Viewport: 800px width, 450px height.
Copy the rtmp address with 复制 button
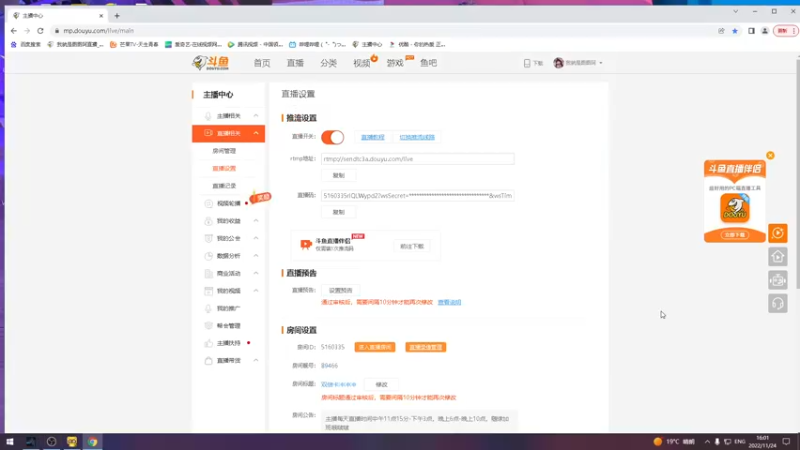(x=339, y=176)
